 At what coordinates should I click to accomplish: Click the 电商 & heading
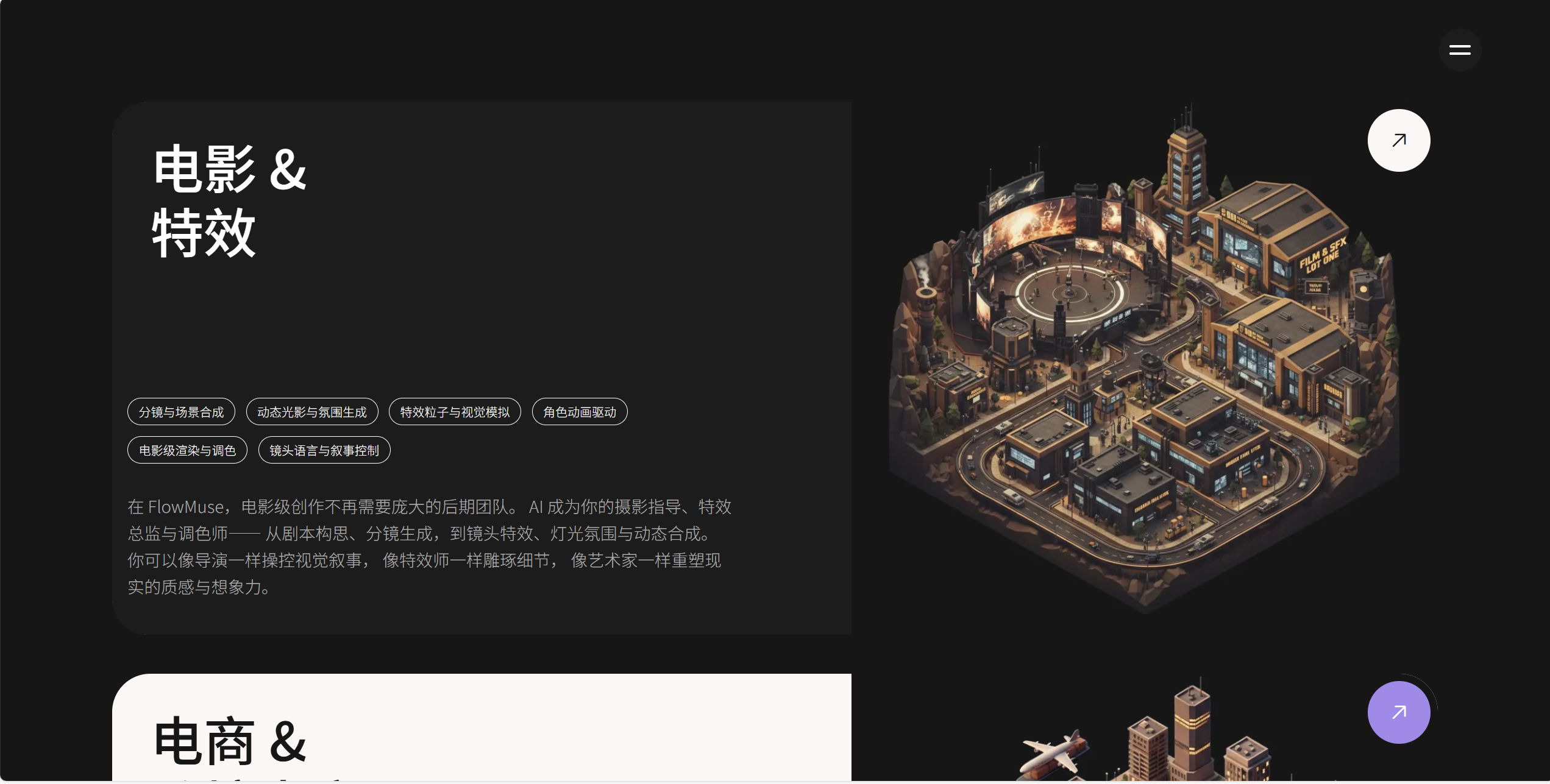230,741
